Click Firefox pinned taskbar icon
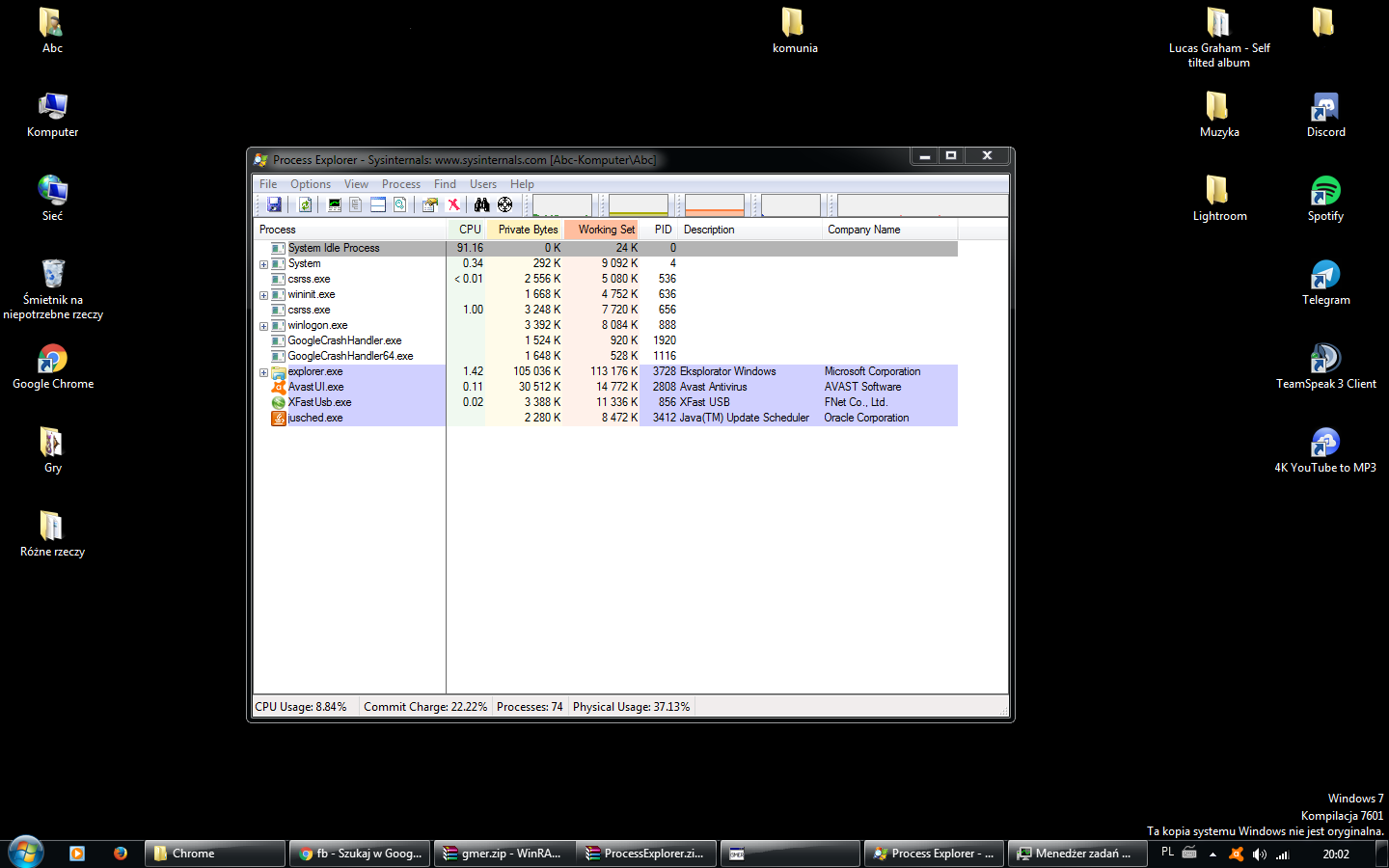 [x=121, y=854]
